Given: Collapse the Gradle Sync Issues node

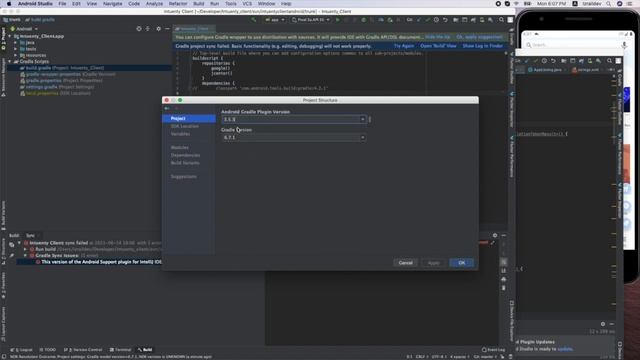Looking at the screenshot, I should pyautogui.click(x=25, y=256).
